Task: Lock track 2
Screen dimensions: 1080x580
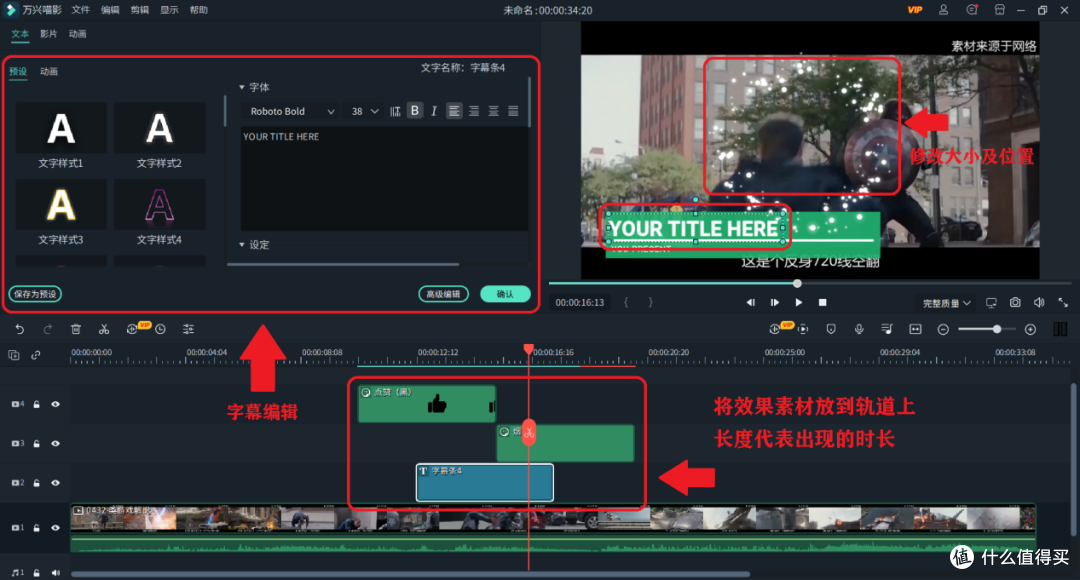Action: [x=37, y=483]
